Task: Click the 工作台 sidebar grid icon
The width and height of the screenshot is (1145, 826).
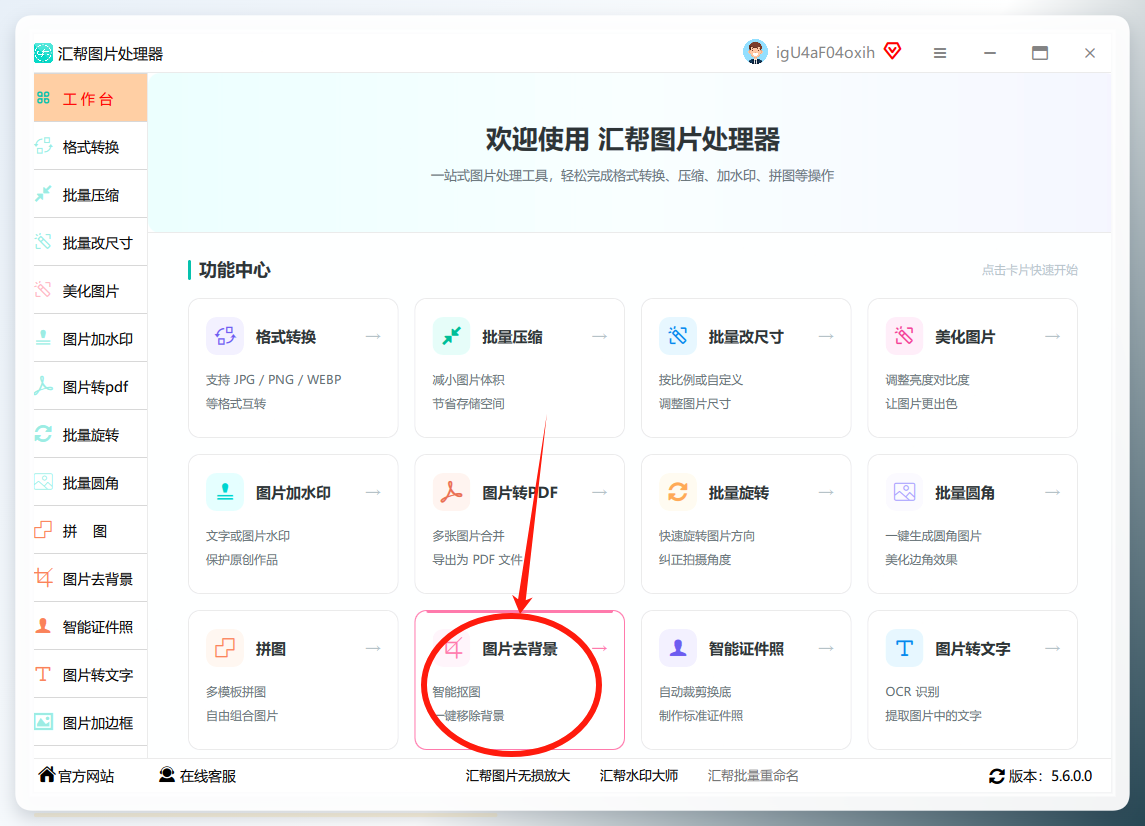Action: point(43,98)
